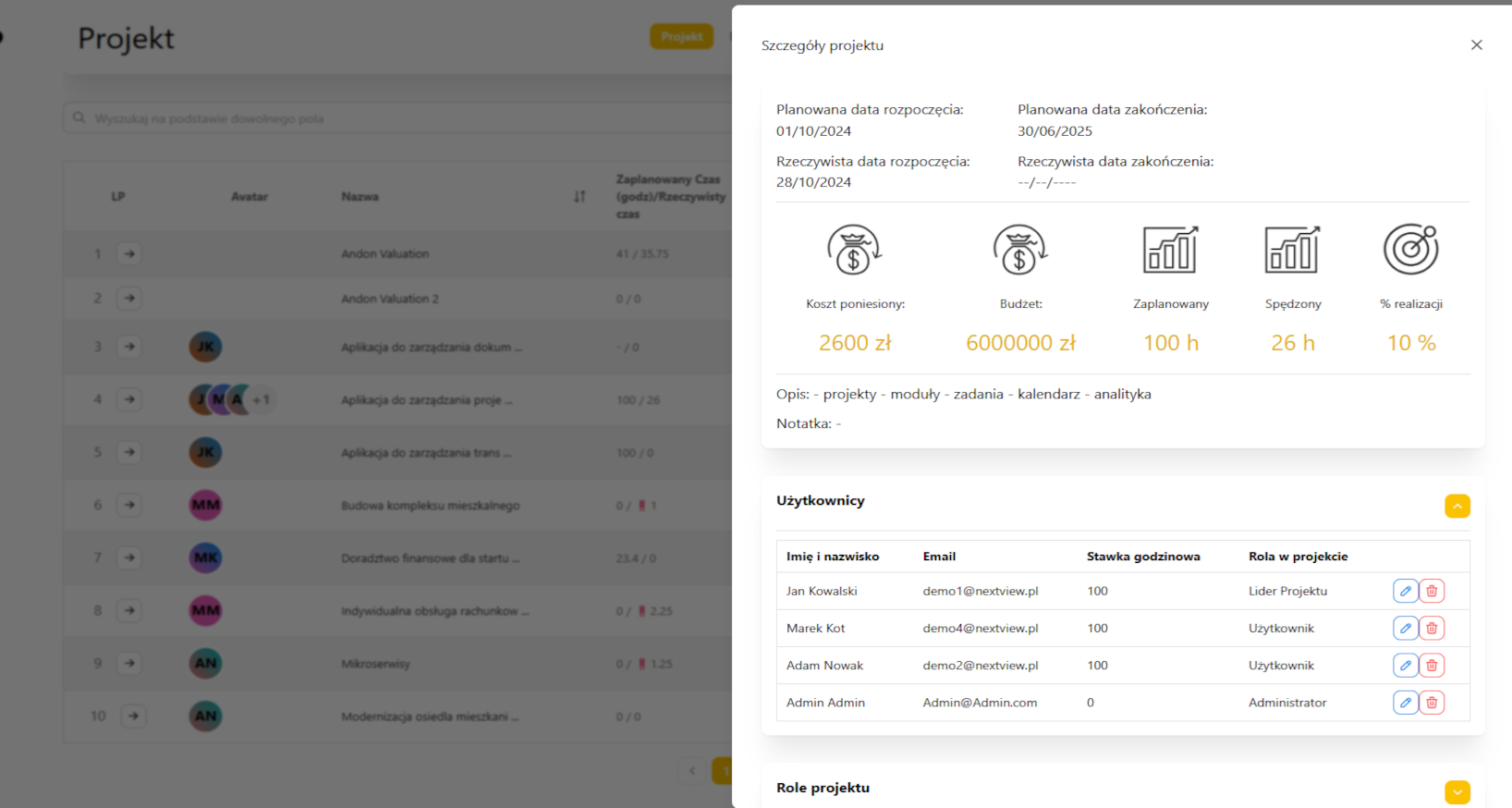Select email demo4@nextview.pl
The width and height of the screenshot is (1512, 808).
pyautogui.click(x=980, y=628)
